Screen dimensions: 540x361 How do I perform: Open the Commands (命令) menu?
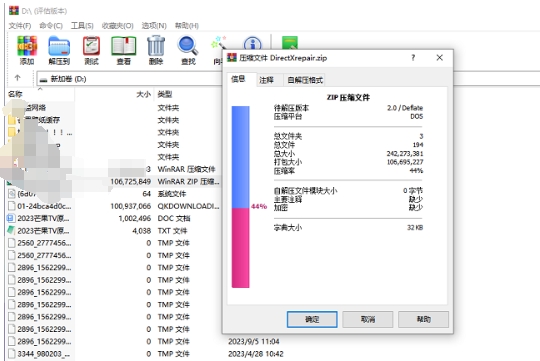[x=51, y=25]
